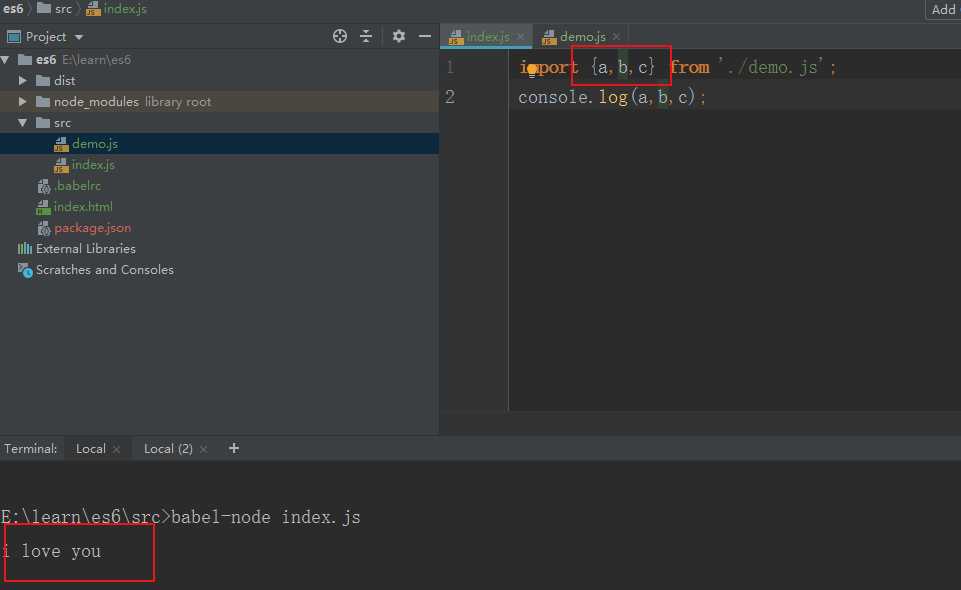Select the .babelrc file
Viewport: 961px width, 590px height.
point(77,186)
